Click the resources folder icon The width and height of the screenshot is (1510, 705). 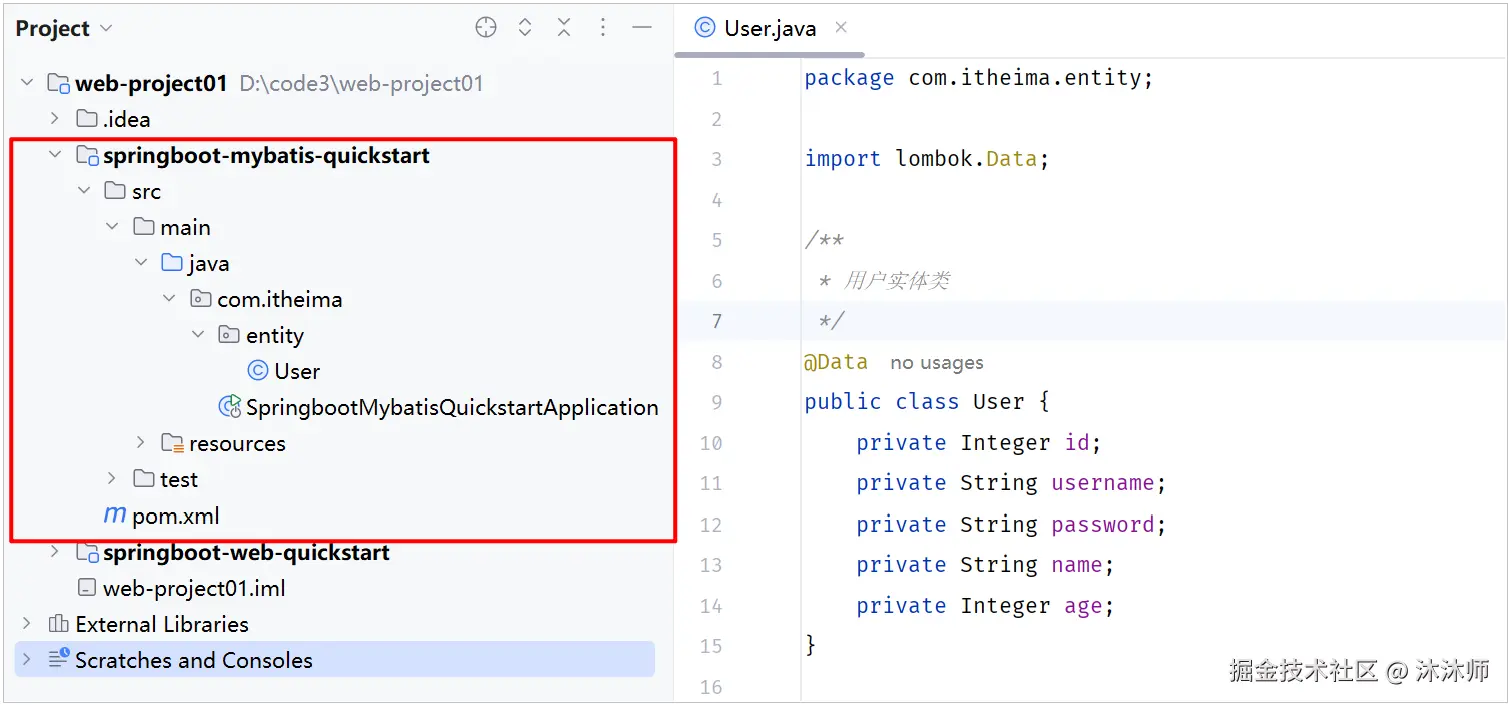pyautogui.click(x=172, y=443)
